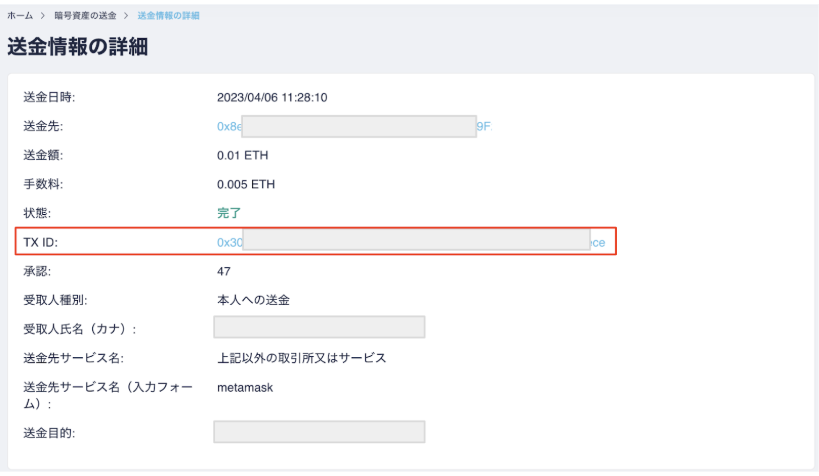Click the green 完了 status text
This screenshot has width=819, height=476.
[229, 213]
